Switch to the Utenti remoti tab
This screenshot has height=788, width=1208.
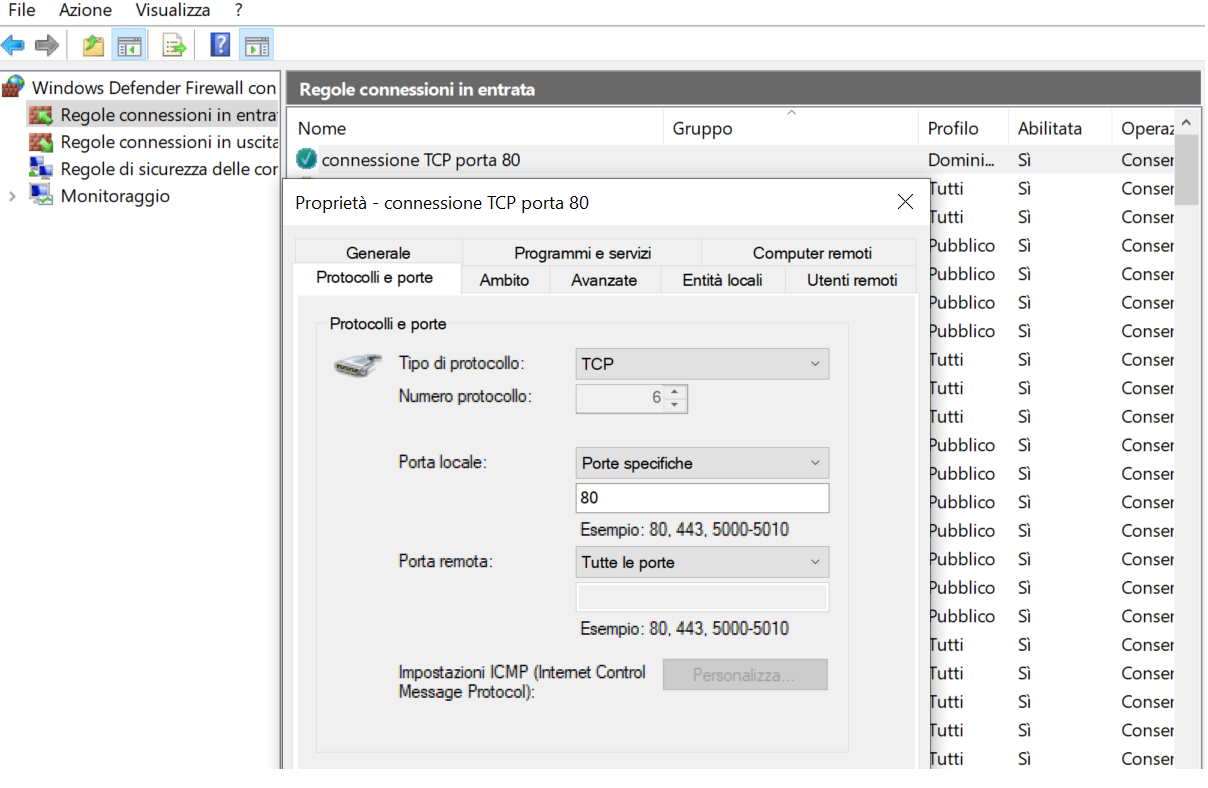click(852, 280)
